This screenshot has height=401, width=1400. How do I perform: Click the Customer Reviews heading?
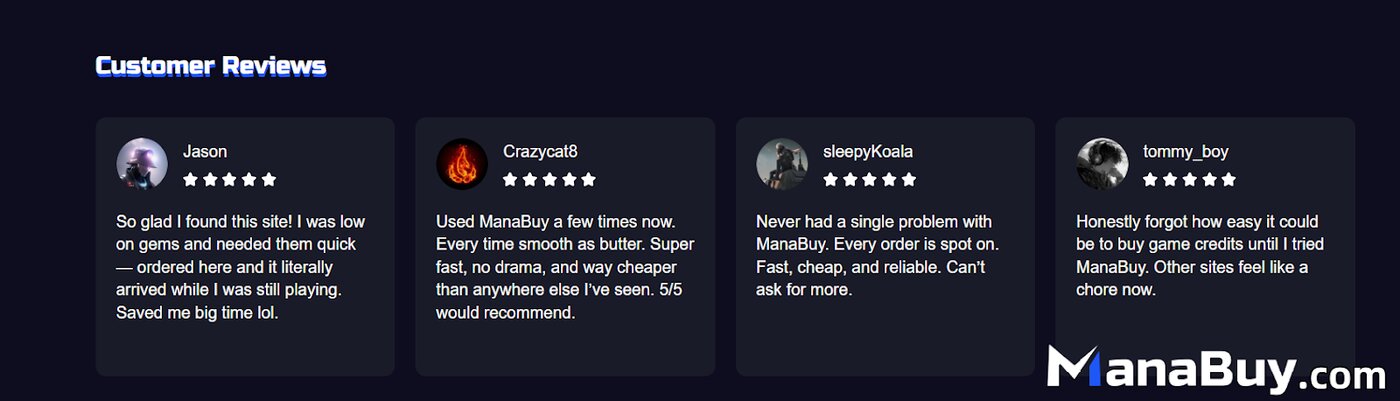(x=211, y=66)
